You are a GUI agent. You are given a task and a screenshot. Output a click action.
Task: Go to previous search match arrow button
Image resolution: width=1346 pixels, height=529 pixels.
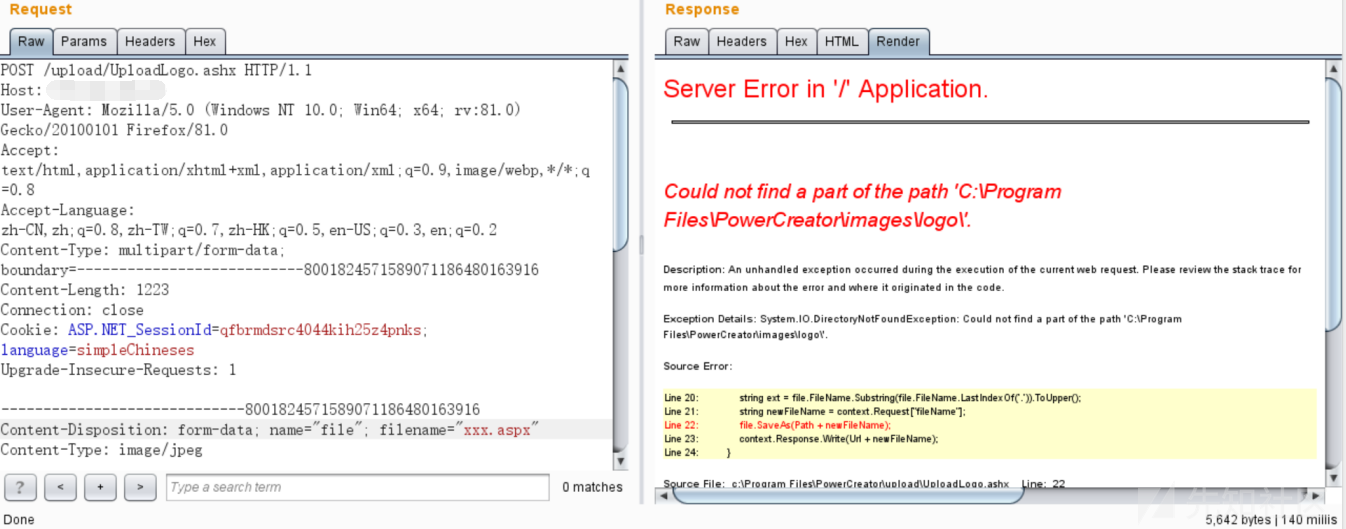tap(60, 487)
